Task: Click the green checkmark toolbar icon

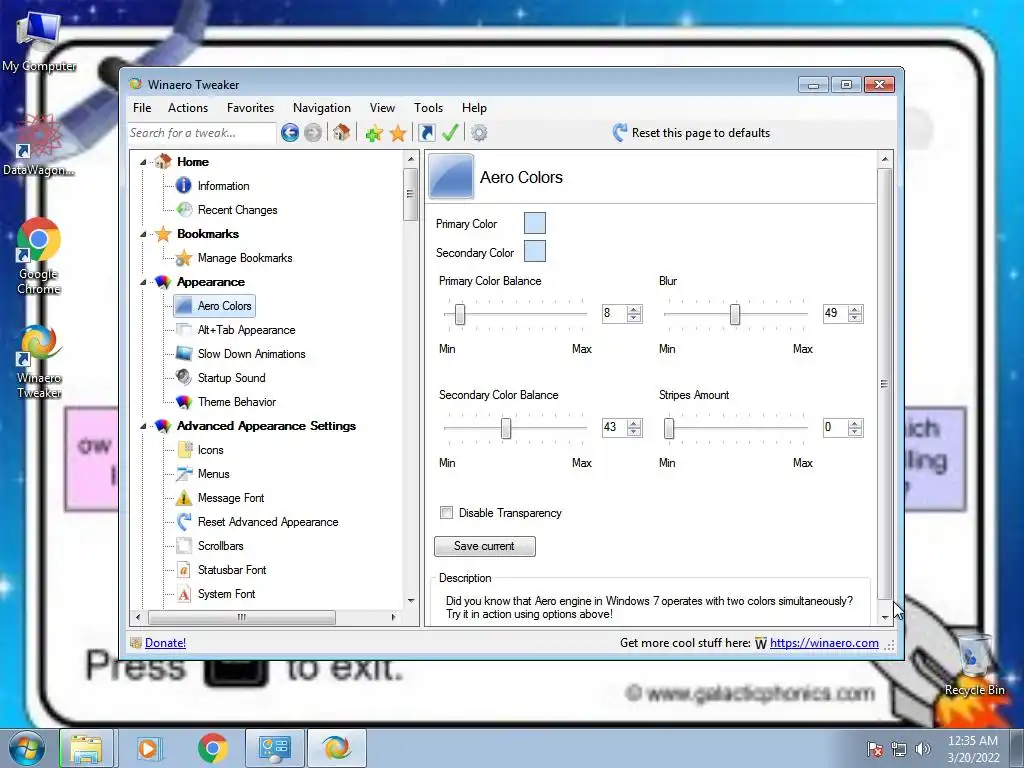Action: click(x=450, y=133)
